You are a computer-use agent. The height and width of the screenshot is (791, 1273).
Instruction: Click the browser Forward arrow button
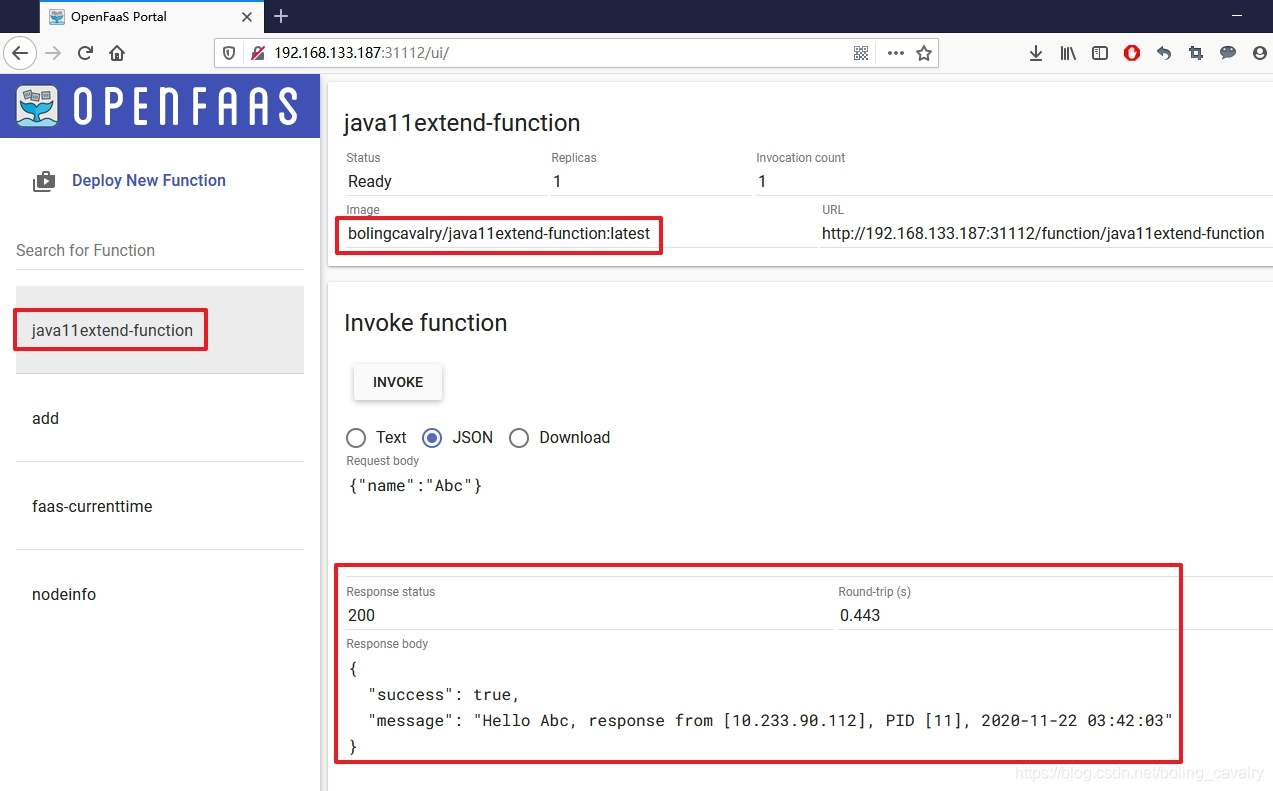pyautogui.click(x=53, y=53)
